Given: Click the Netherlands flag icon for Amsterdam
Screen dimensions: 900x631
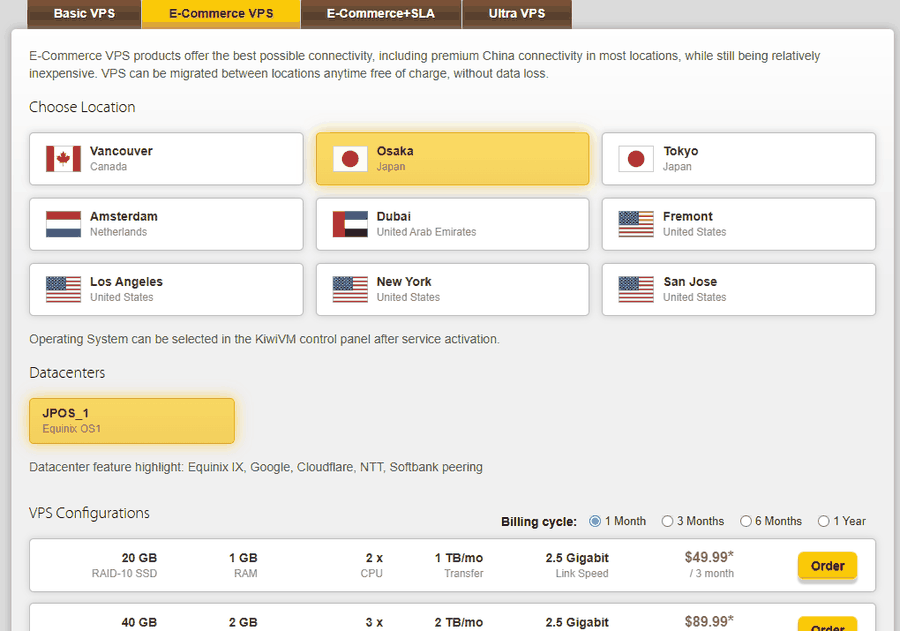Looking at the screenshot, I should [63, 224].
